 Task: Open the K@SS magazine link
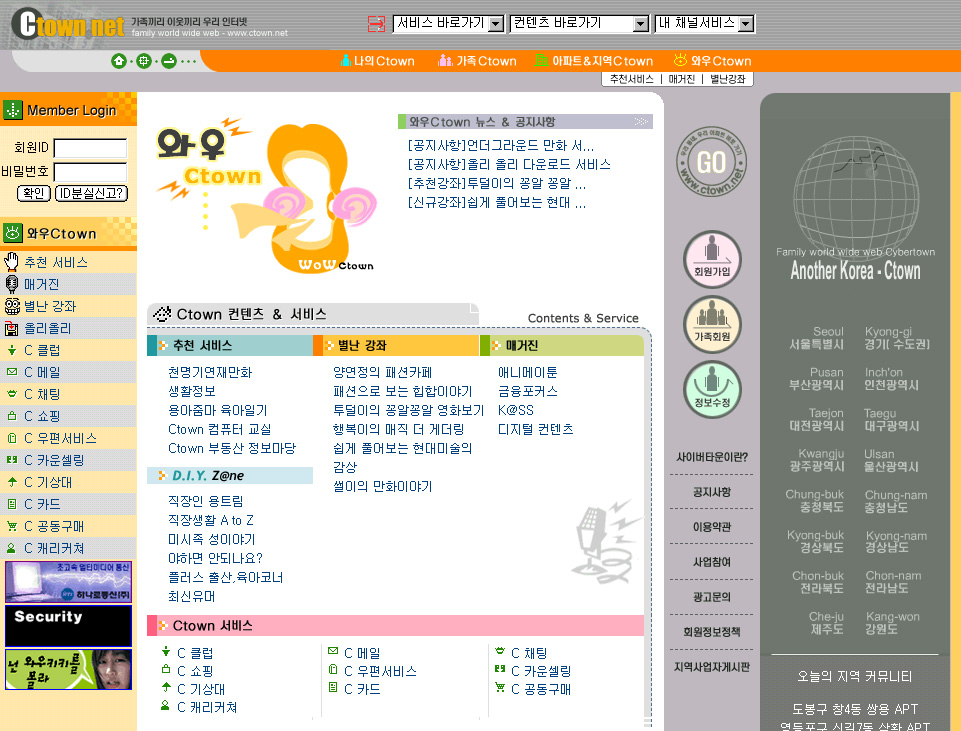click(x=515, y=410)
